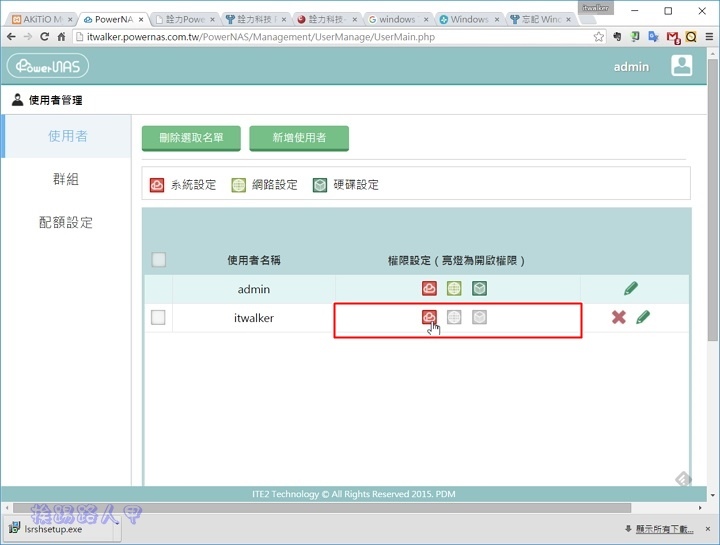
Task: Check the itwalker row checkbox
Action: click(x=158, y=318)
